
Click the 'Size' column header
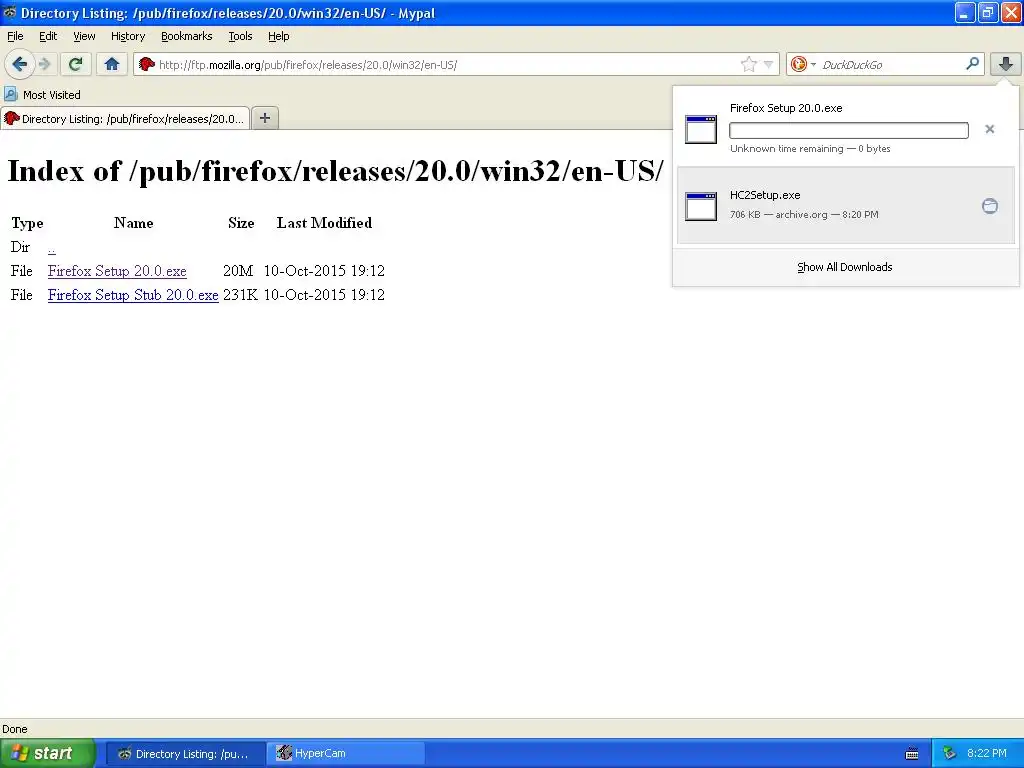pyautogui.click(x=241, y=223)
